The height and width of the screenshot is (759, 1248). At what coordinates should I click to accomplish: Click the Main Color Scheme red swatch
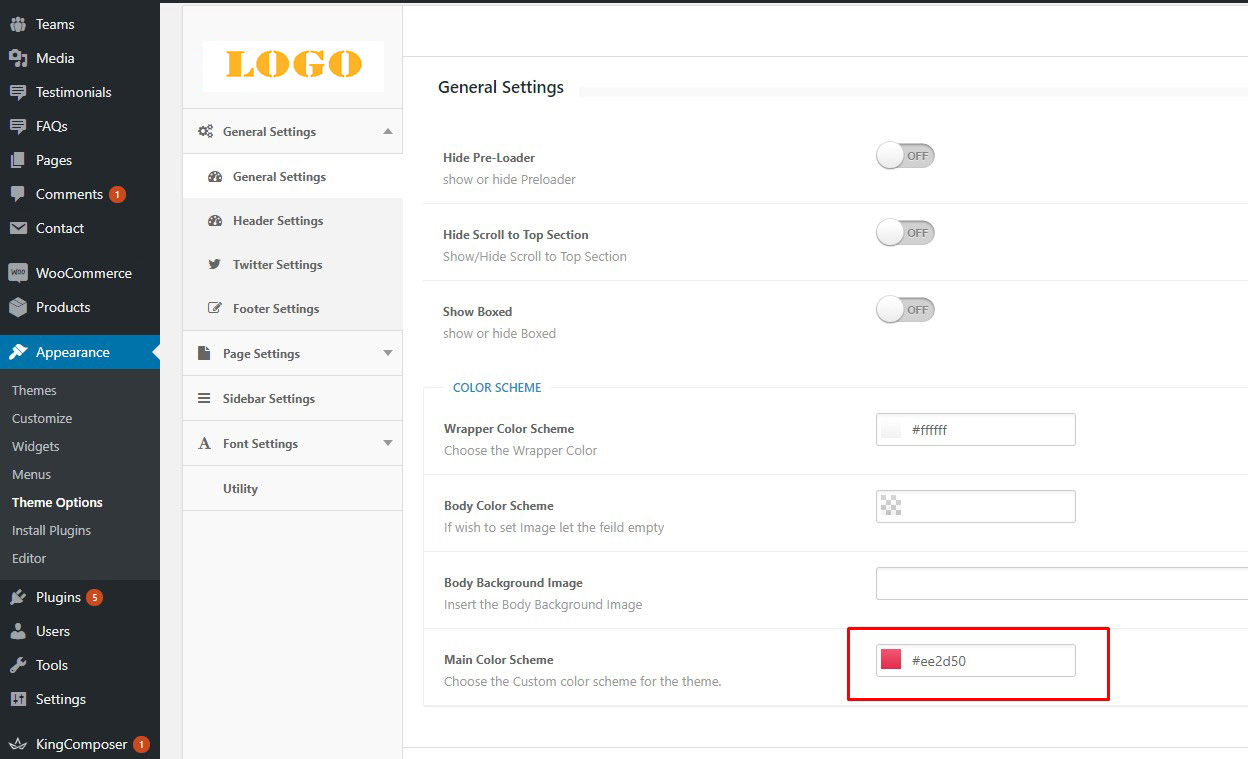point(891,660)
